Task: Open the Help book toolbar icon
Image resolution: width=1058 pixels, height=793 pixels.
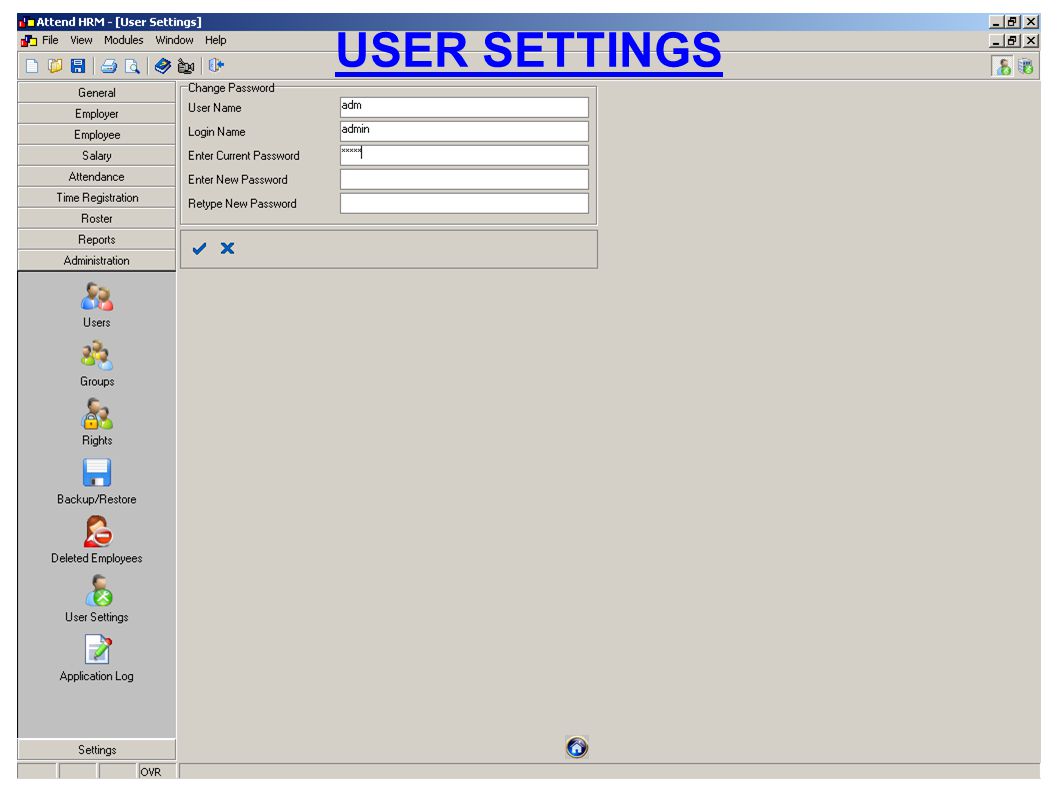Action: pyautogui.click(x=163, y=66)
